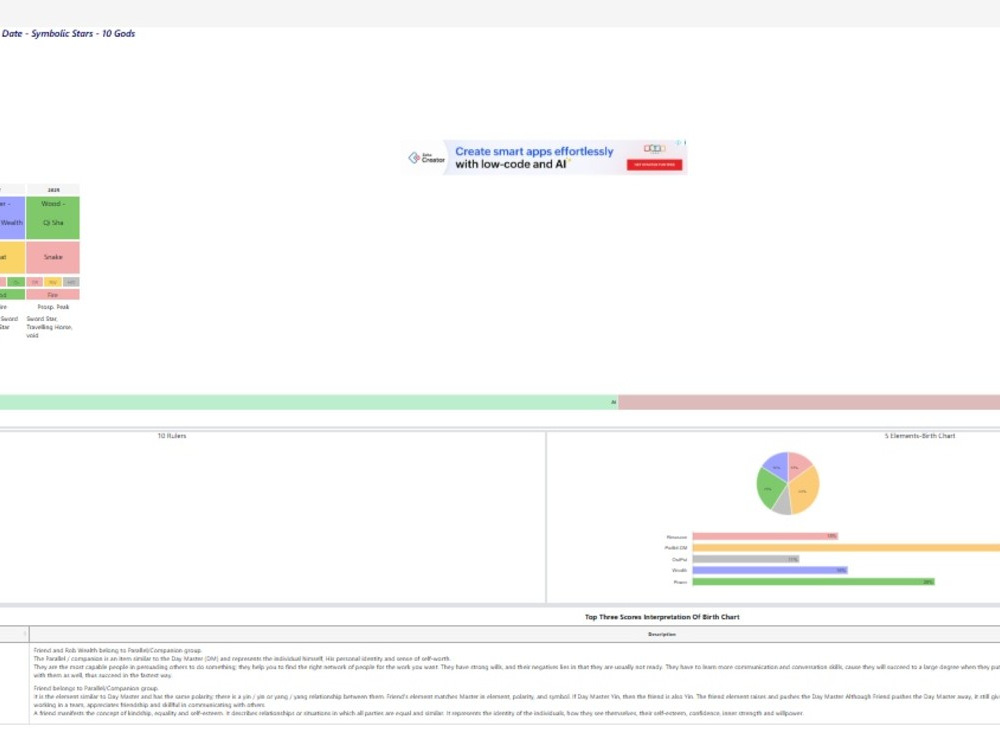Click the gray pie chart slice

(x=783, y=504)
